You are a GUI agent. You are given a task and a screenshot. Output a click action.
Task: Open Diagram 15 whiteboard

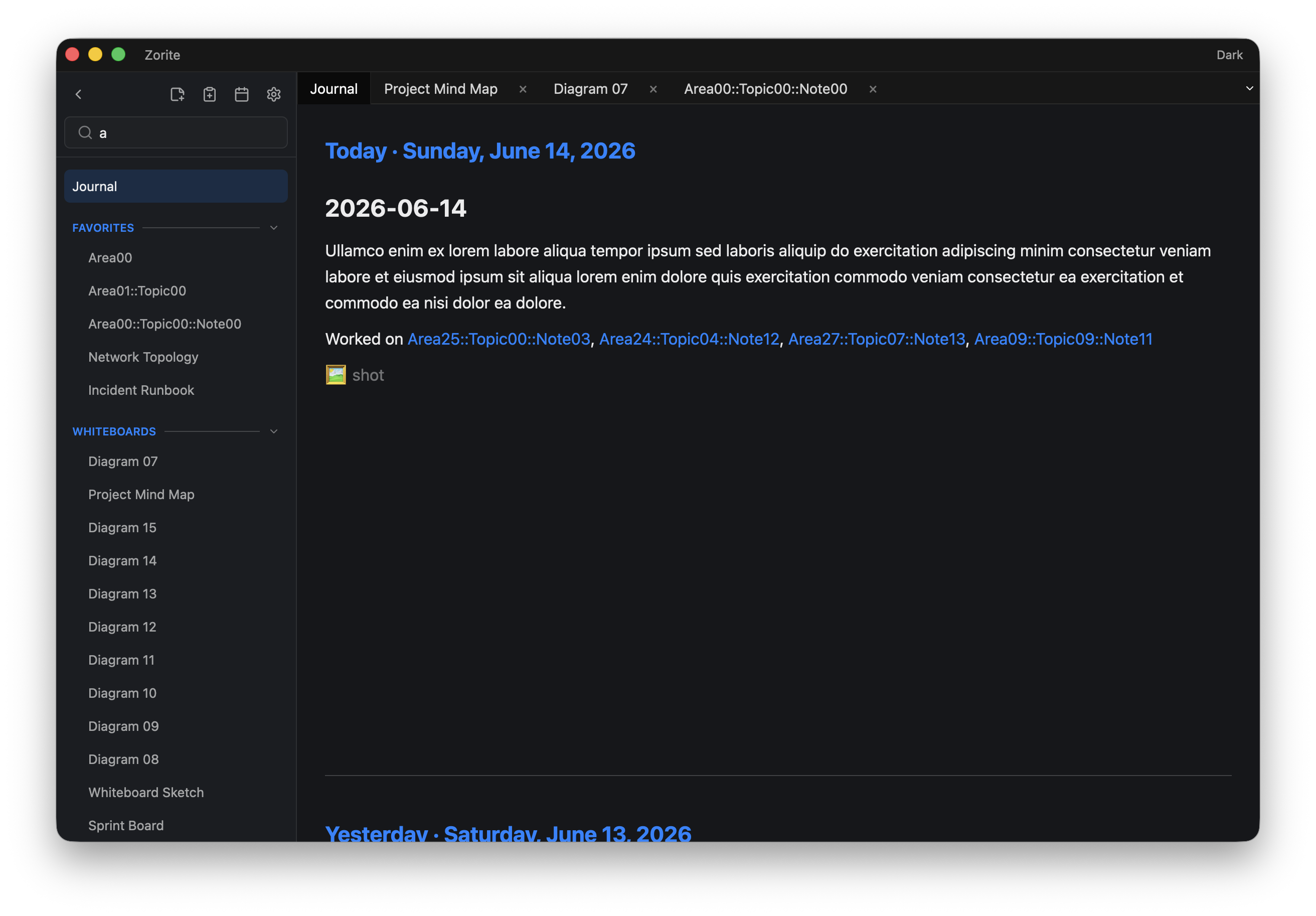122,527
